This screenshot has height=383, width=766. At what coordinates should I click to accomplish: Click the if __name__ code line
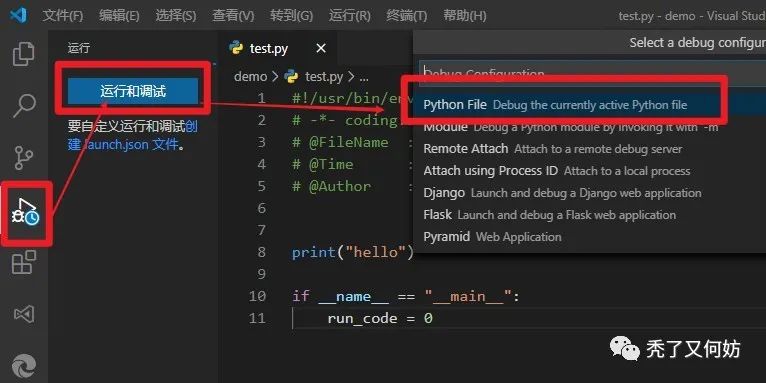pyautogui.click(x=405, y=296)
